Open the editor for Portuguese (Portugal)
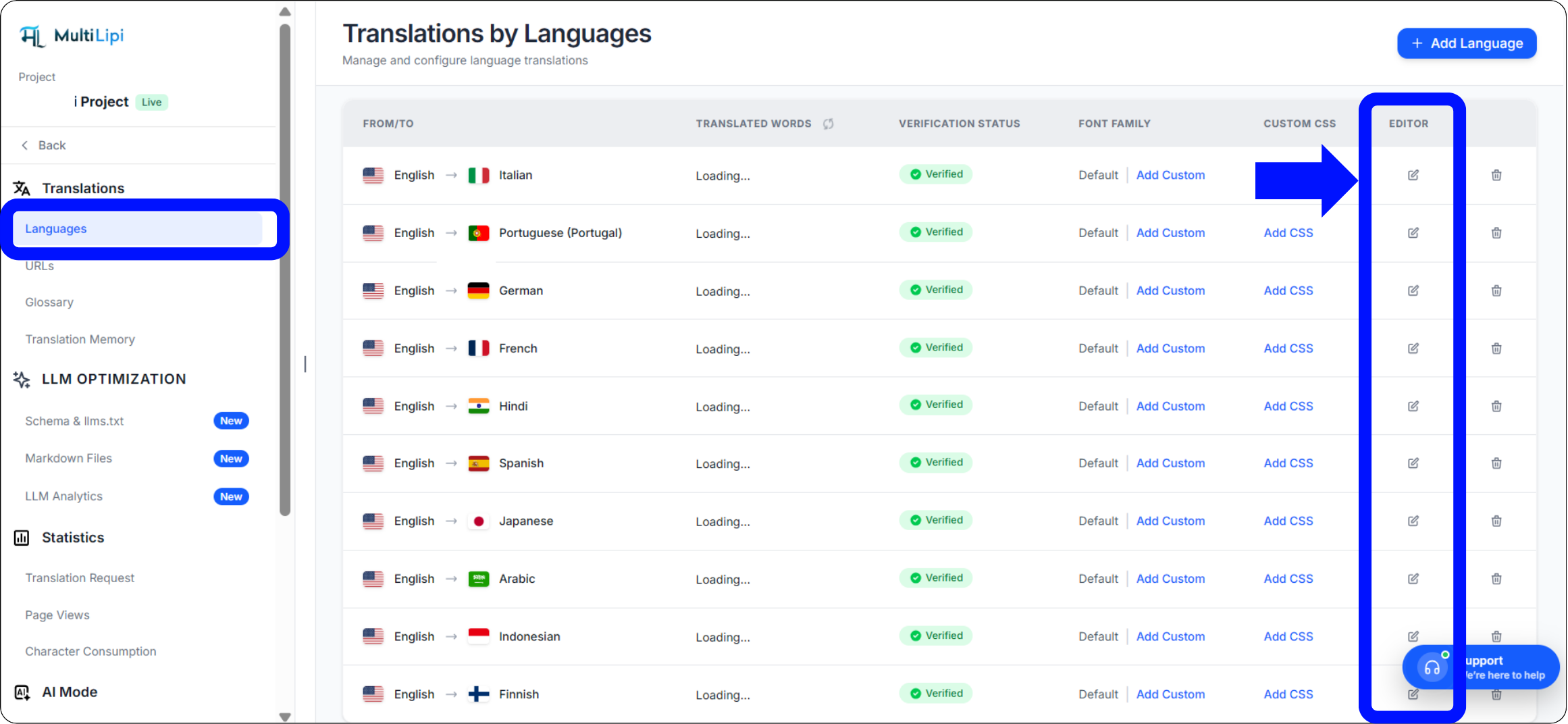 pos(1413,233)
